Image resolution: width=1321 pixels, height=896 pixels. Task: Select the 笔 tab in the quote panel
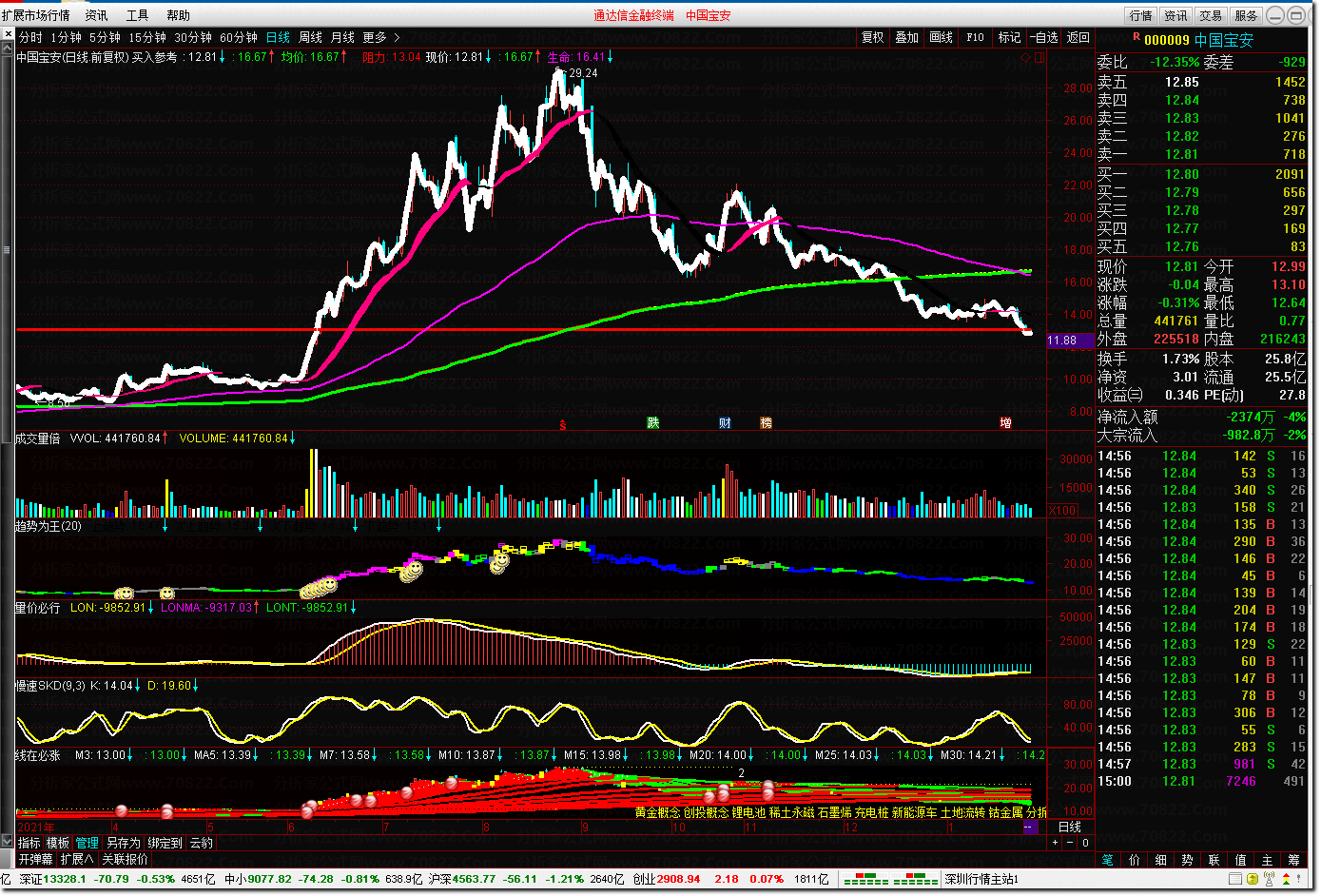coord(1108,860)
